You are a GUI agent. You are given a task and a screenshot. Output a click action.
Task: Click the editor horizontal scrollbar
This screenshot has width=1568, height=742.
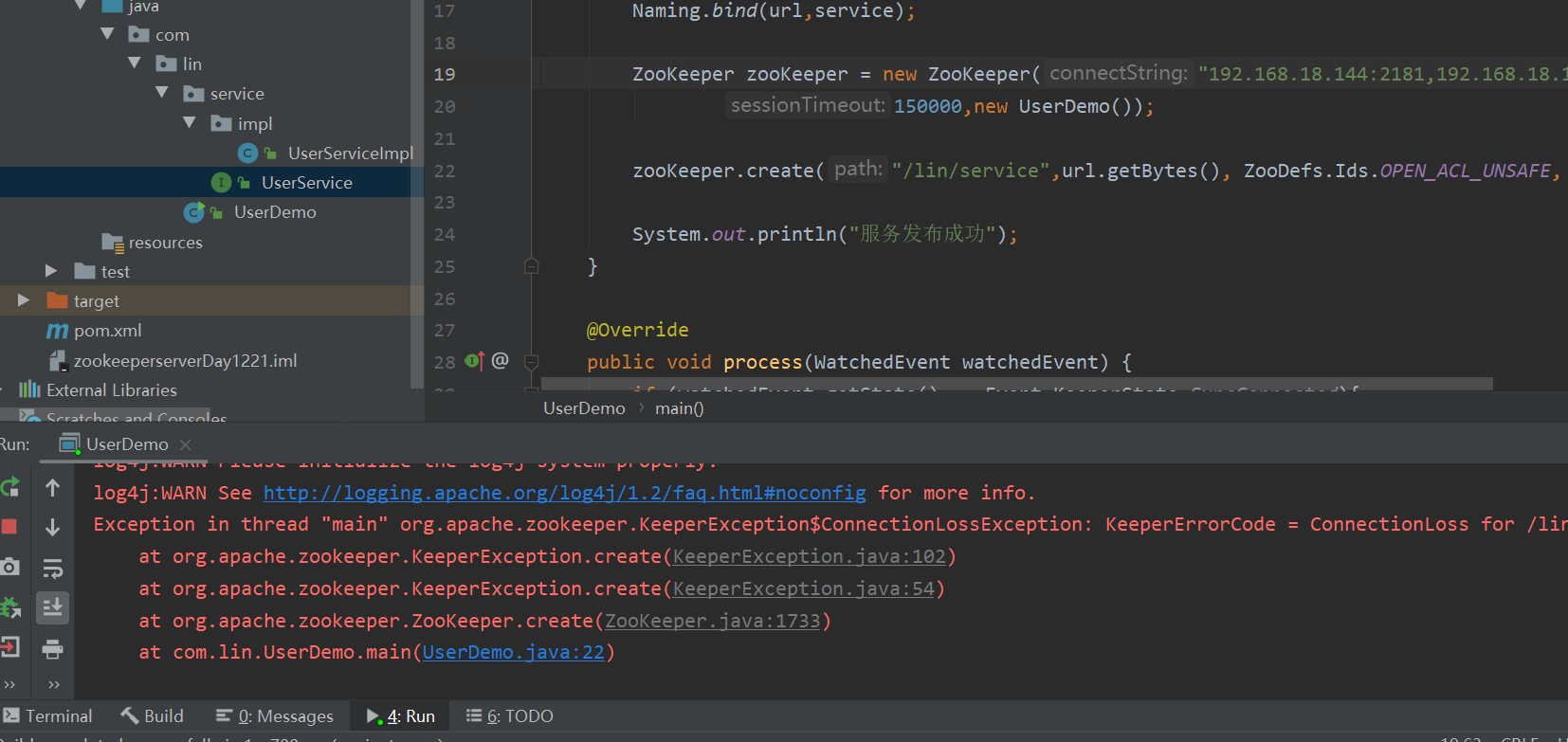pyautogui.click(x=1016, y=384)
